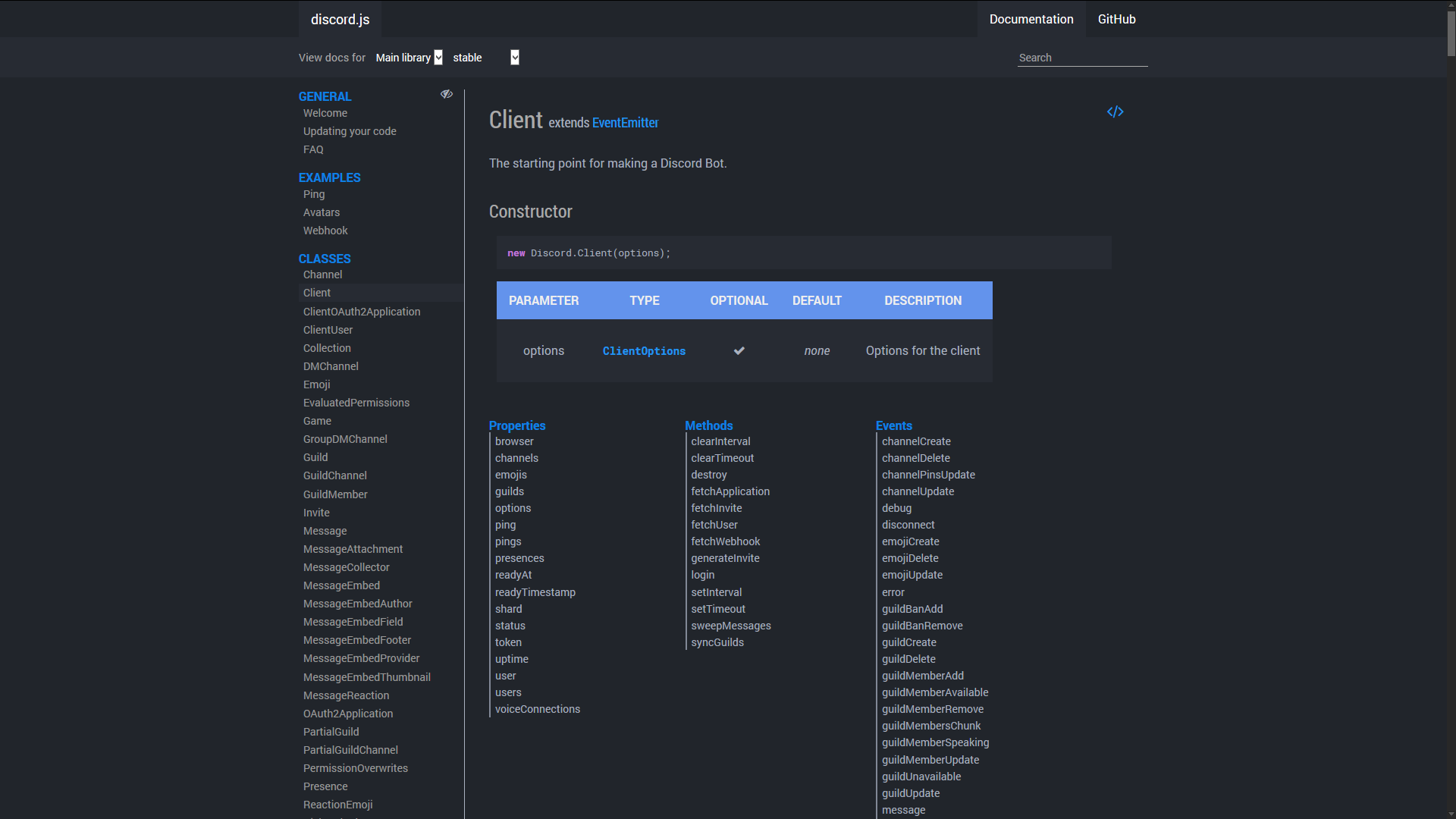This screenshot has width=1456, height=819.
Task: Open the ClientOptions type link
Action: coord(643,350)
